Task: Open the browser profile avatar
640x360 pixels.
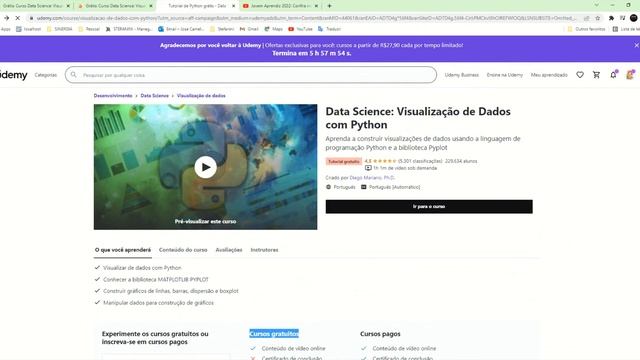Action: 633,18
